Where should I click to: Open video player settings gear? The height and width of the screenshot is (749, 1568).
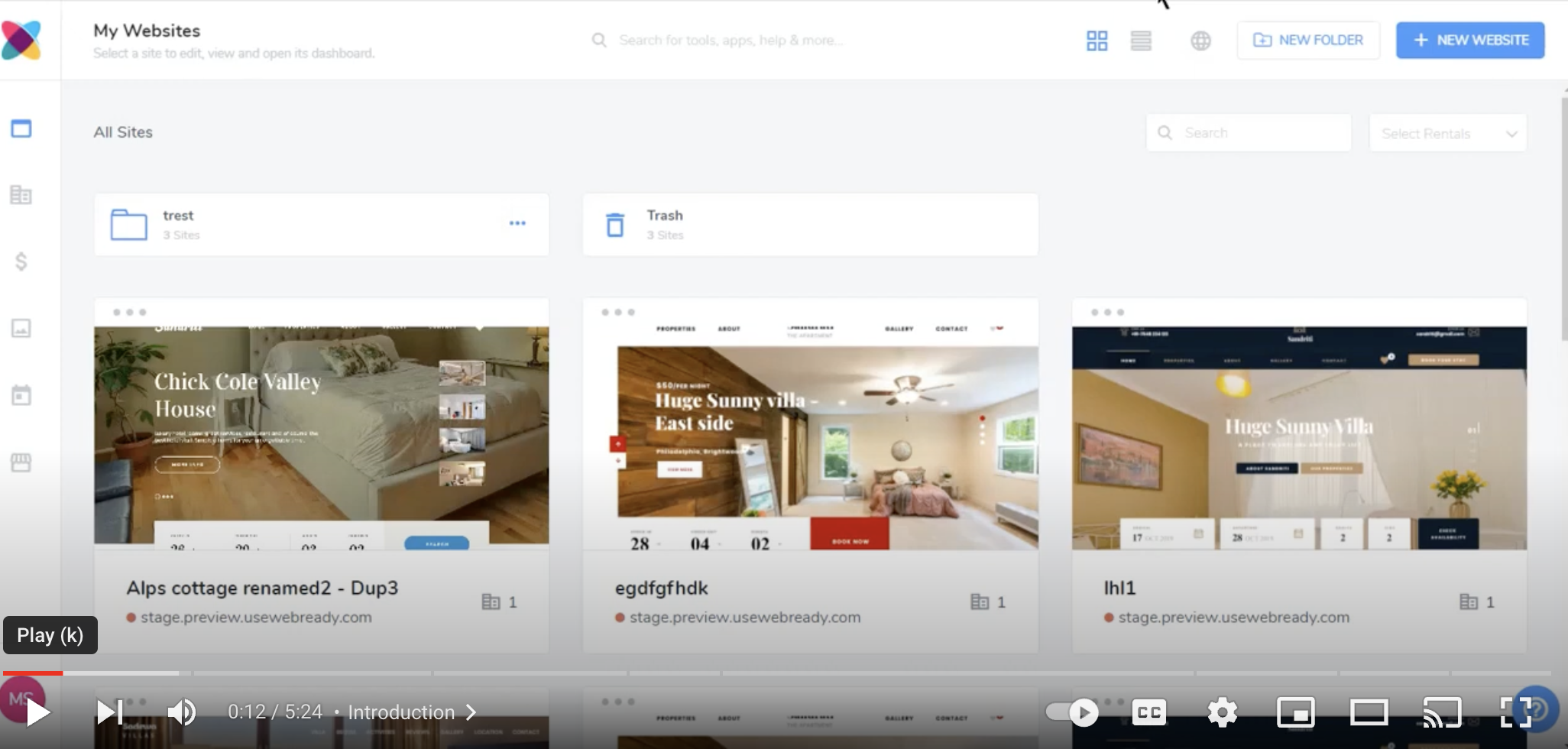[1222, 712]
